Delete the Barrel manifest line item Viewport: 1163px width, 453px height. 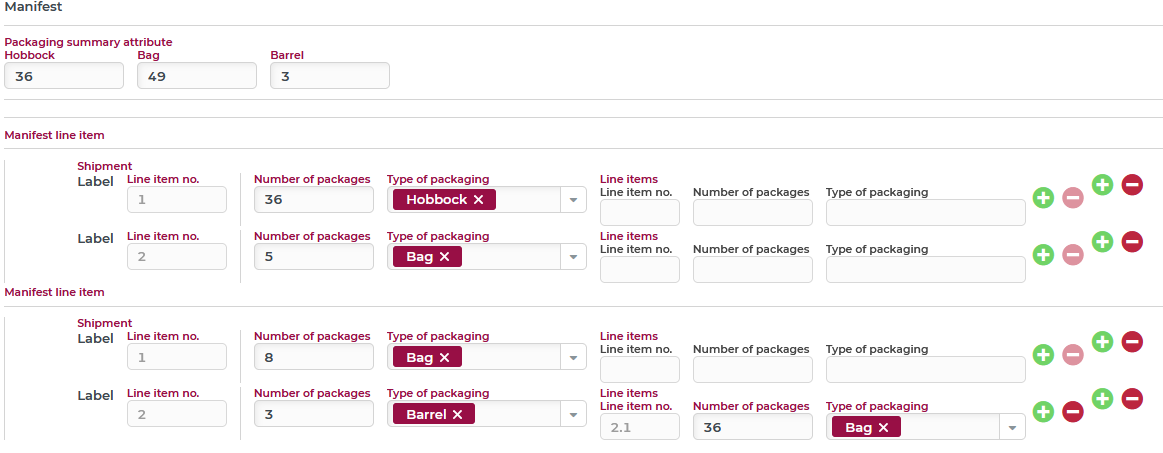(1132, 399)
